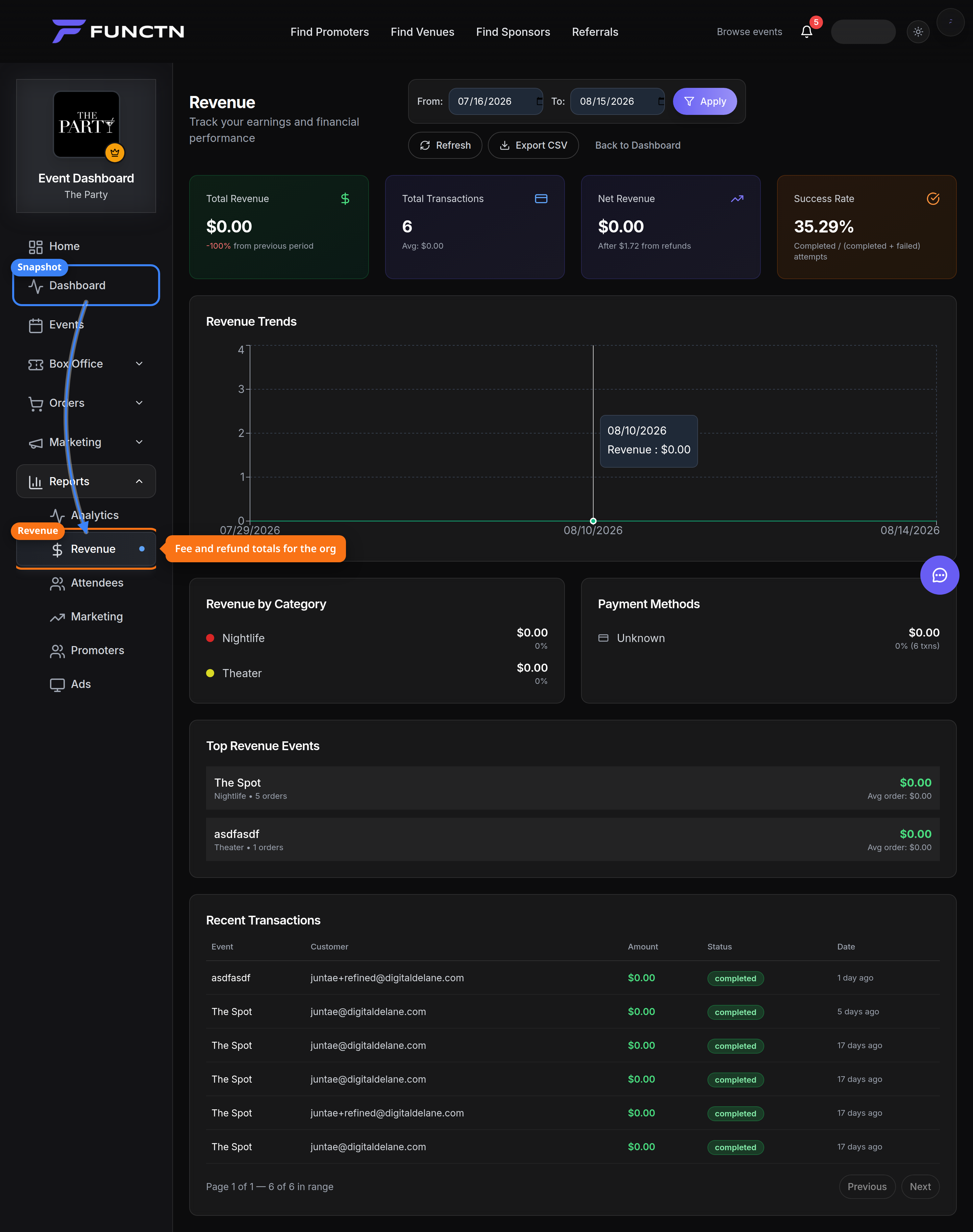Click Page 1 of 1 range text
The height and width of the screenshot is (1232, 973).
tap(270, 1186)
